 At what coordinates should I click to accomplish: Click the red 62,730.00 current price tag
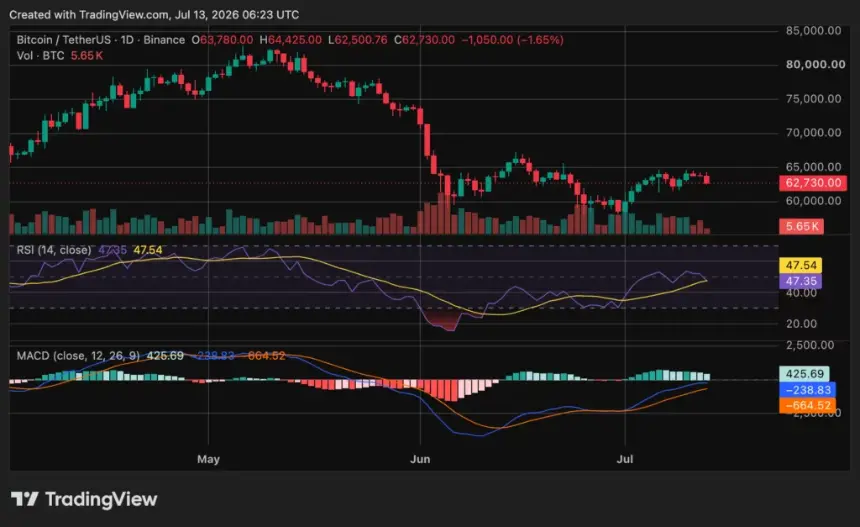813,183
